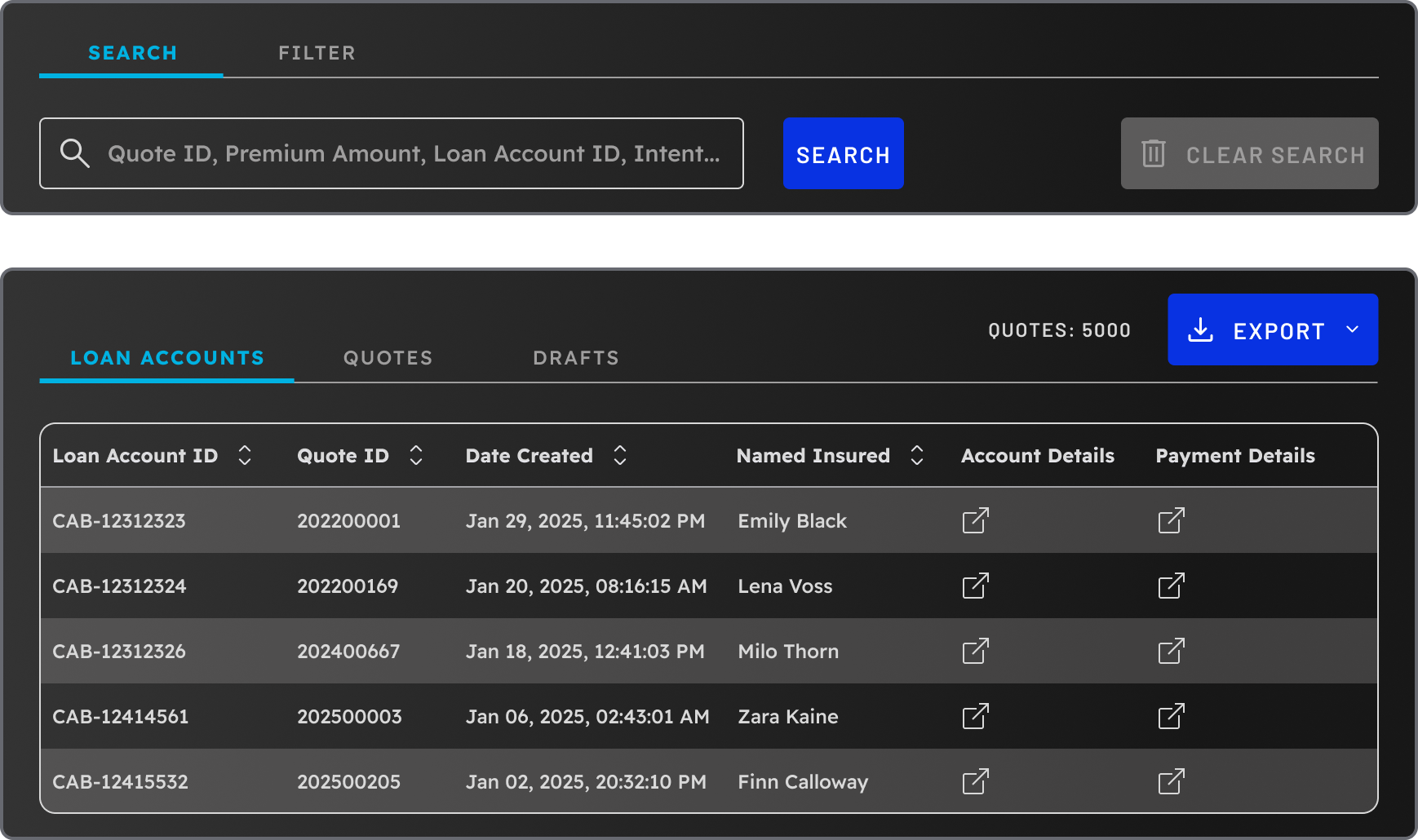Screen dimensions: 1418x840
Task: Switch to the Quotes tab
Action: click(388, 357)
